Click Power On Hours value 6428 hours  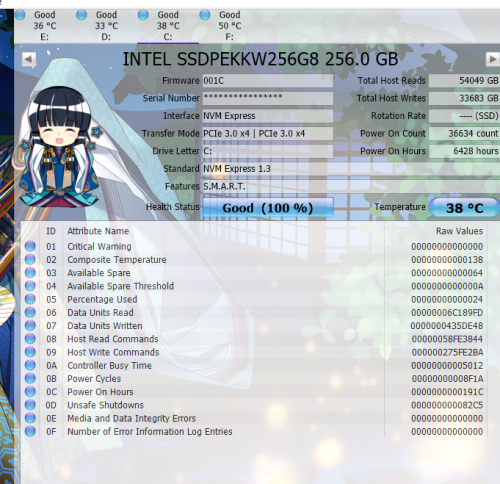[464, 151]
